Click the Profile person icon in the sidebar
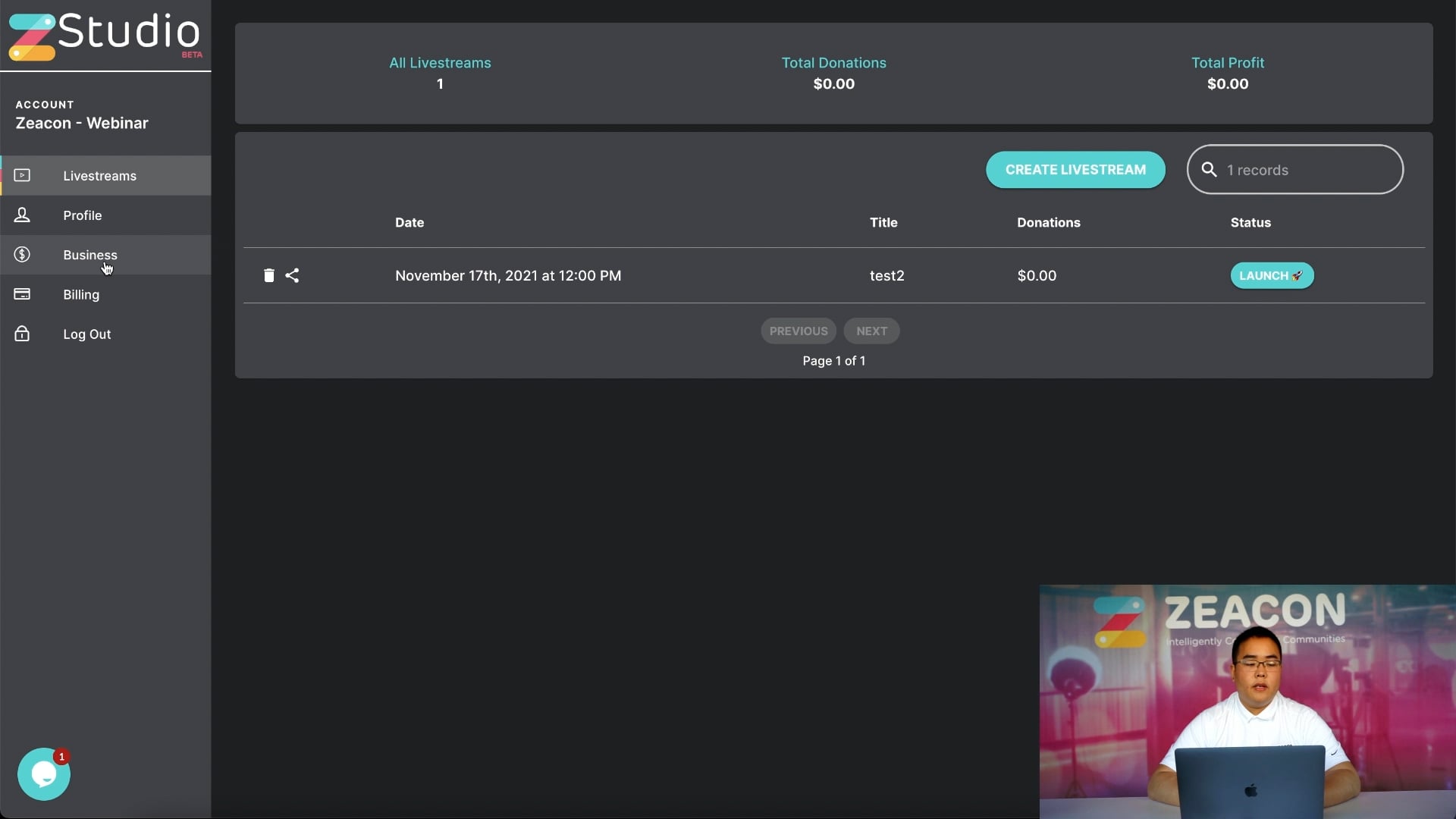This screenshot has width=1456, height=819. click(22, 215)
